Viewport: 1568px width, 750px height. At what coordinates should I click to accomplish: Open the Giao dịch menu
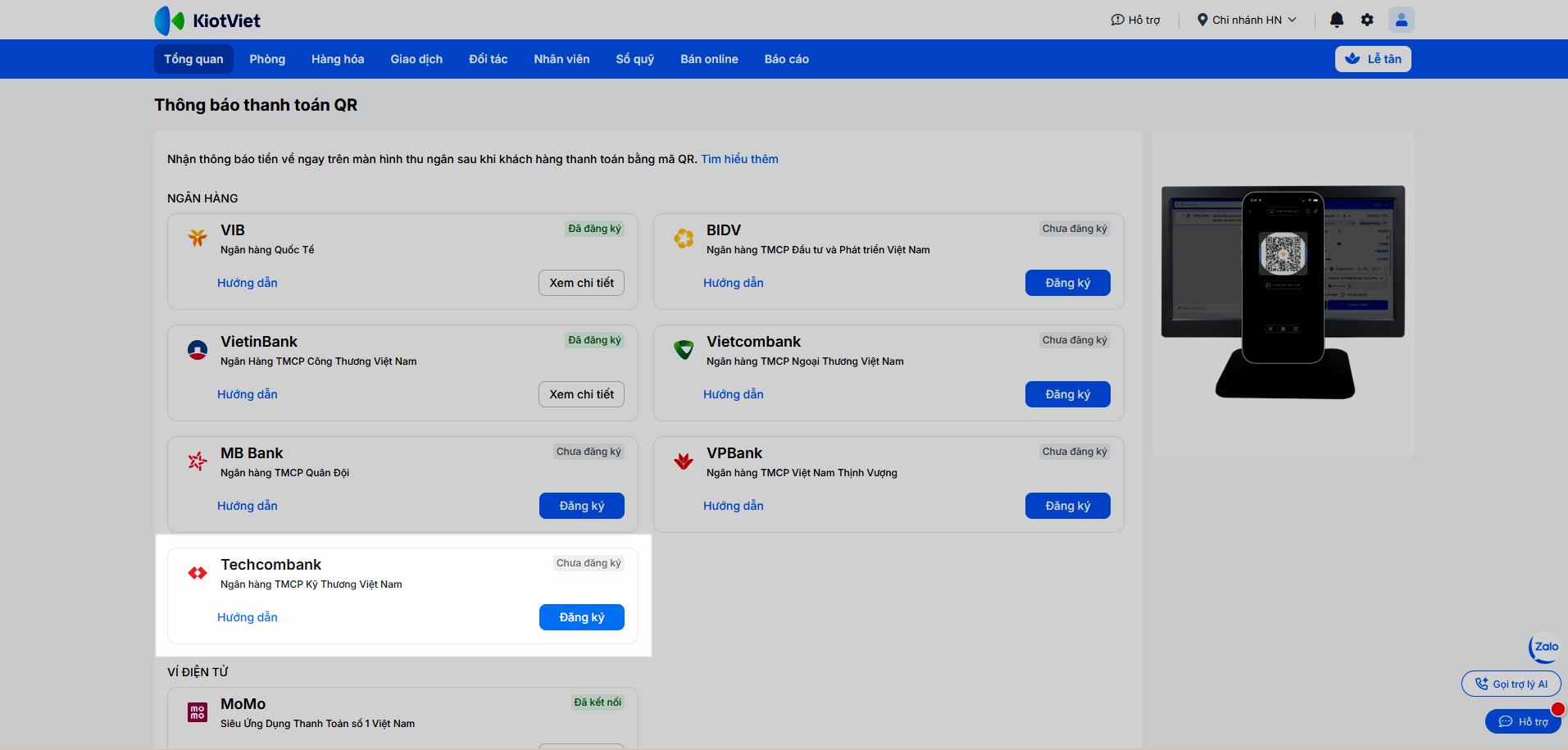[x=416, y=59]
